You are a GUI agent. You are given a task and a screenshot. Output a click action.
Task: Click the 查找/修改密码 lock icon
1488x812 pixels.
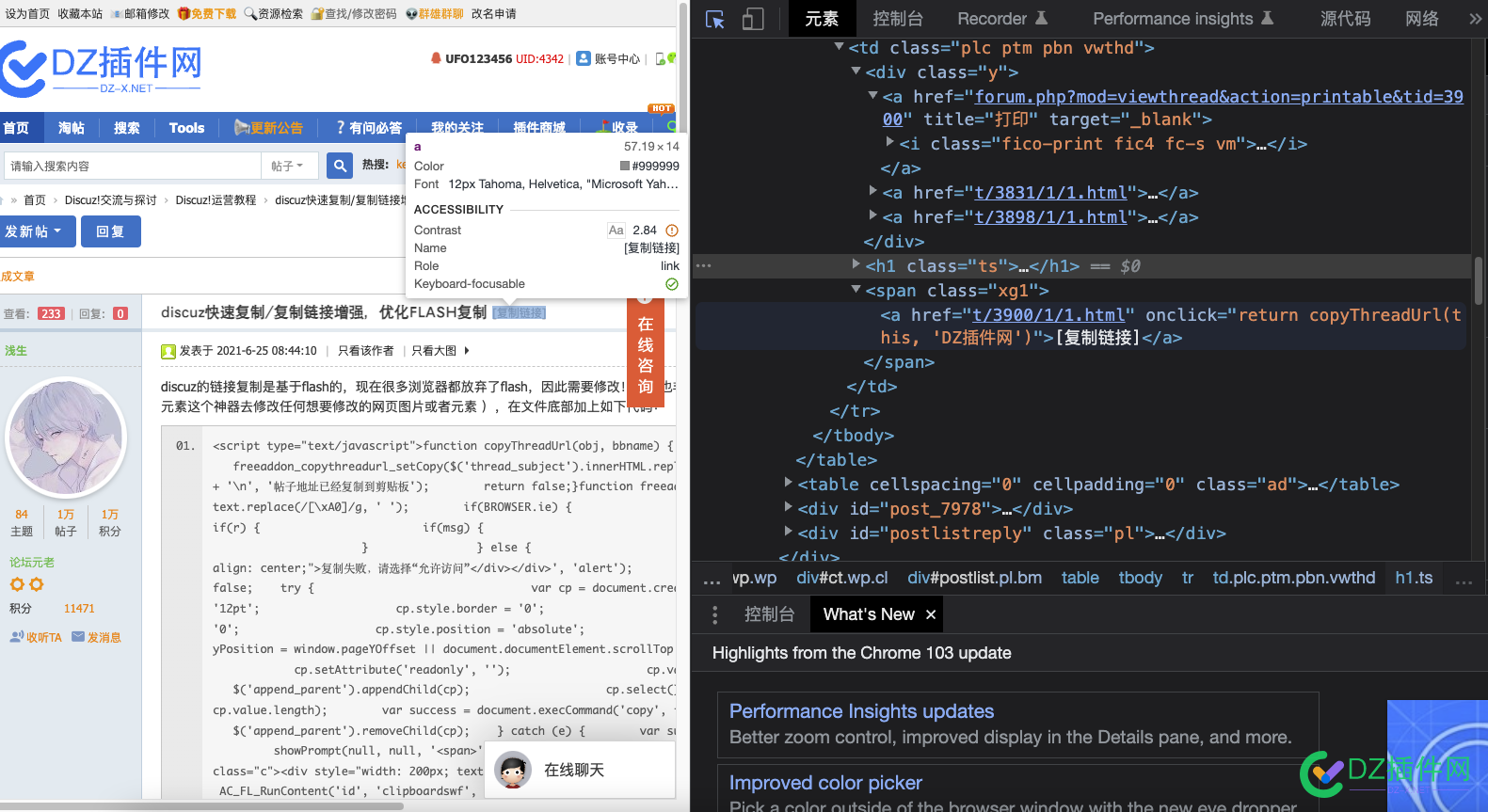pos(317,13)
